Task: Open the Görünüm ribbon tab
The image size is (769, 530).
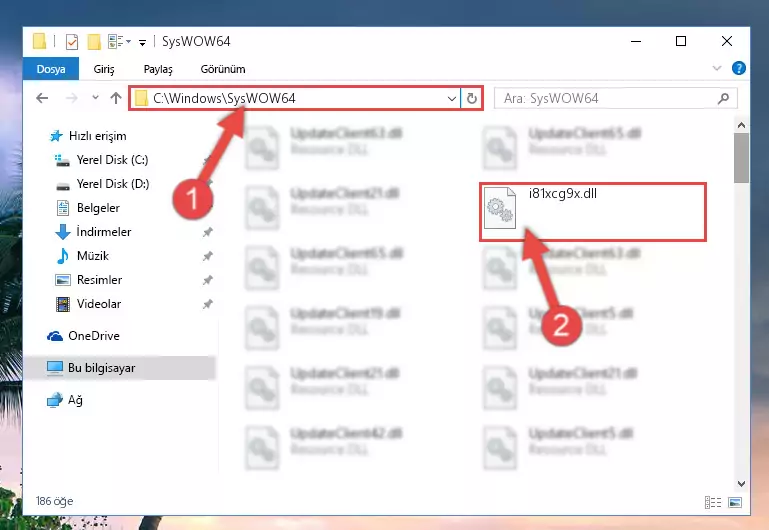Action: coord(223,69)
